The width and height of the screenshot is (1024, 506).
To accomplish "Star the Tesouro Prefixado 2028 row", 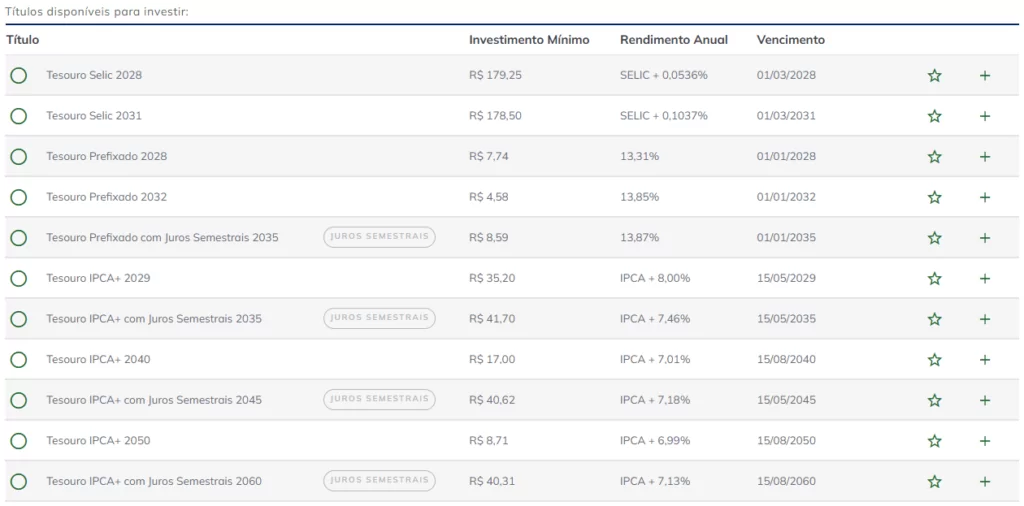I will tap(934, 157).
